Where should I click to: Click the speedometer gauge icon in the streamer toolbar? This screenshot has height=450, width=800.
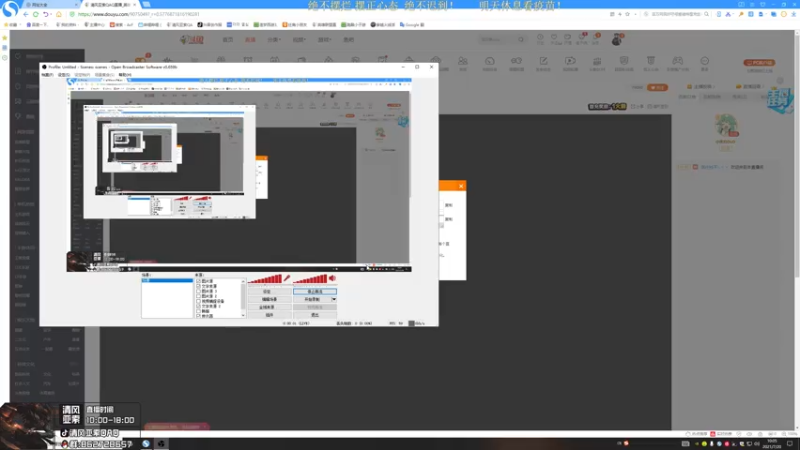coord(490,62)
